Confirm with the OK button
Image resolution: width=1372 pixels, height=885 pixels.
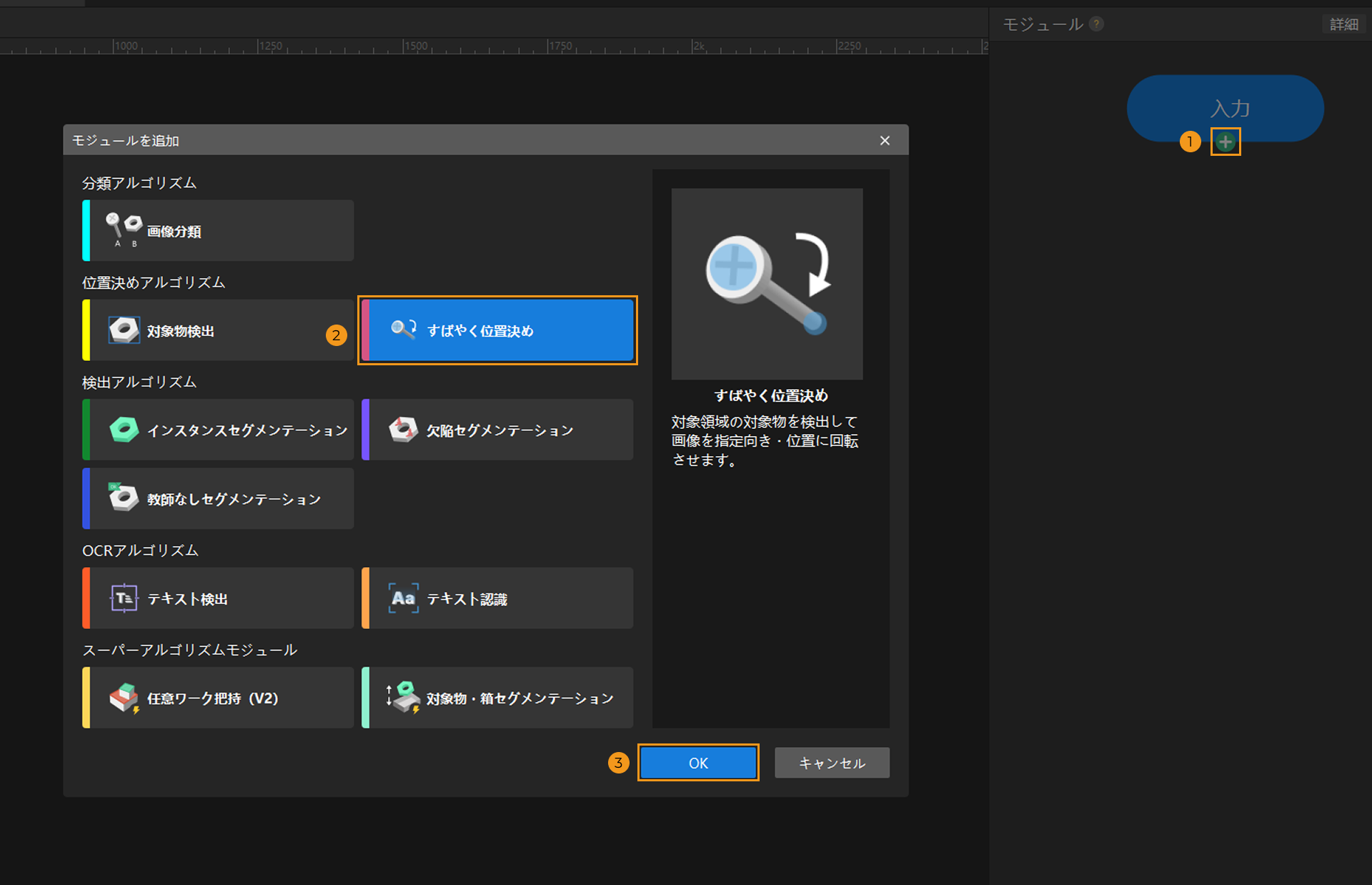tap(698, 763)
